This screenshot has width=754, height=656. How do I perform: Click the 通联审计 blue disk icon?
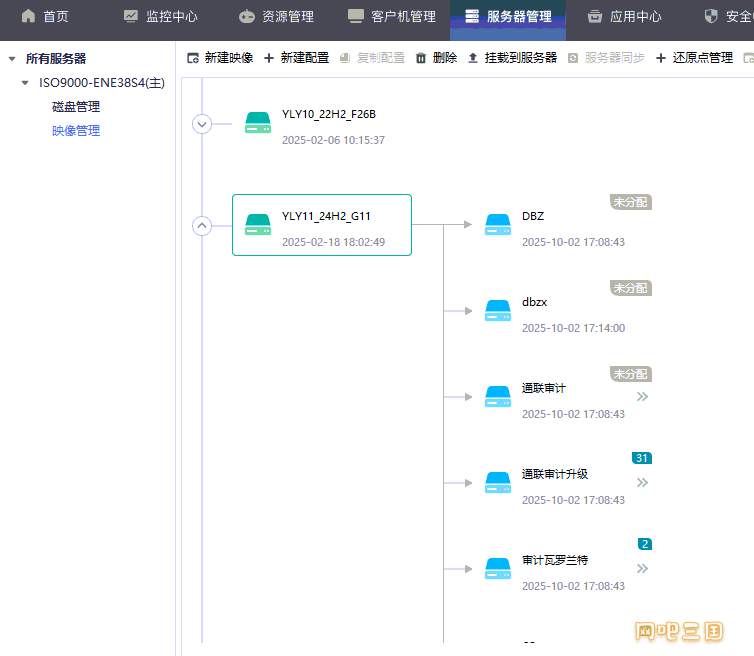click(x=498, y=397)
